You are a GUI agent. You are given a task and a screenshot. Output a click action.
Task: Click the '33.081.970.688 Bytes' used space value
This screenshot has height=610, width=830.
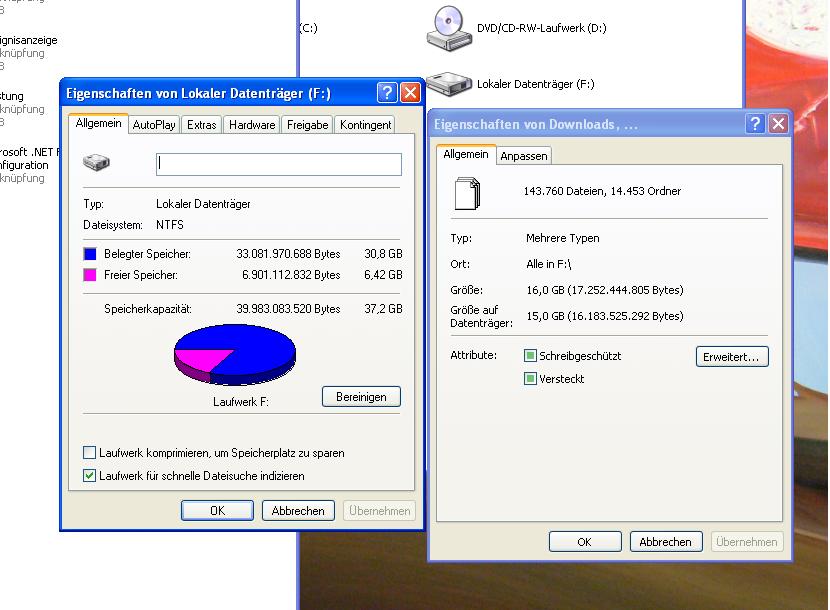pyautogui.click(x=288, y=254)
